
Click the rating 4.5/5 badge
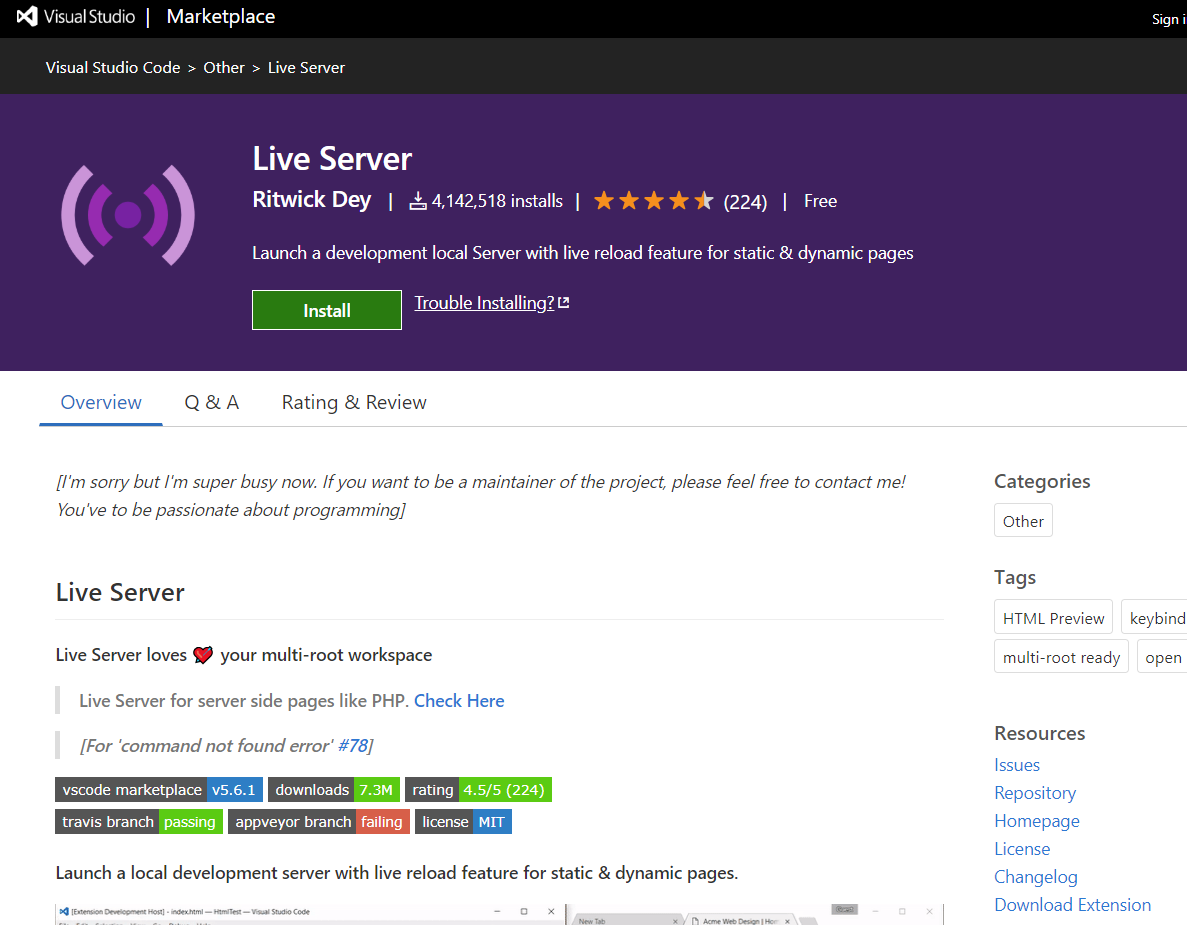click(478, 790)
